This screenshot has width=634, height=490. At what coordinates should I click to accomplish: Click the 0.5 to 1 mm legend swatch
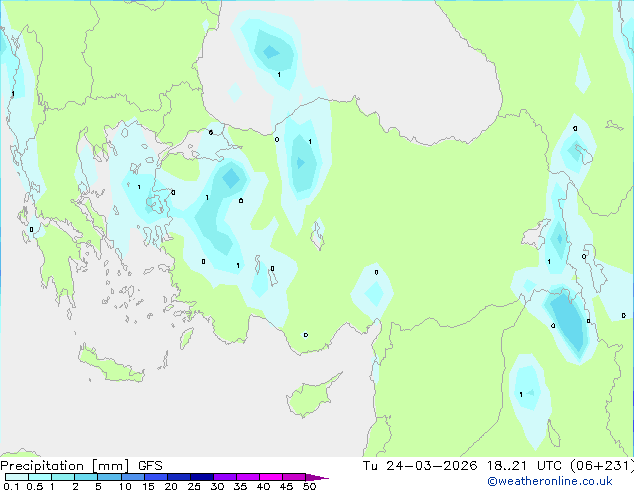[40, 477]
